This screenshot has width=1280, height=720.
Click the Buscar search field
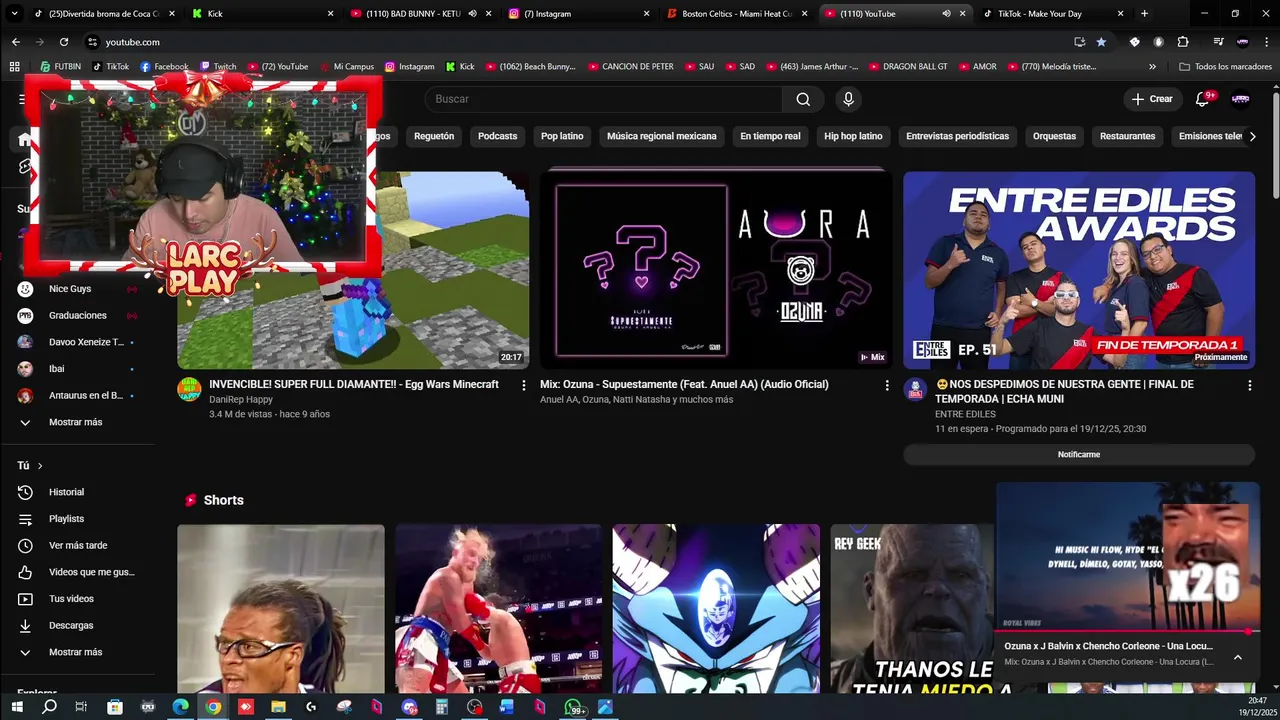604,99
